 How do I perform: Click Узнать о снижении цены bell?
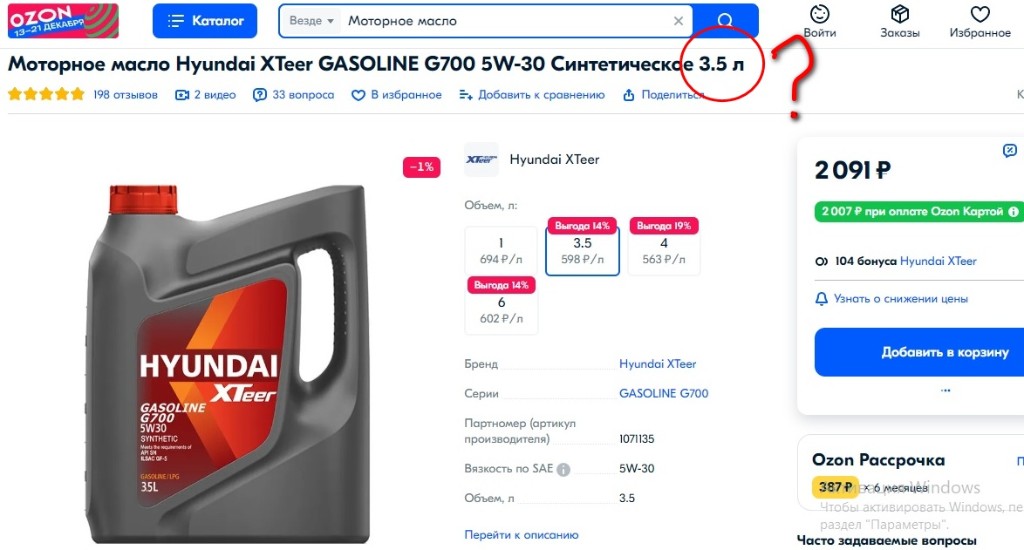(x=821, y=299)
